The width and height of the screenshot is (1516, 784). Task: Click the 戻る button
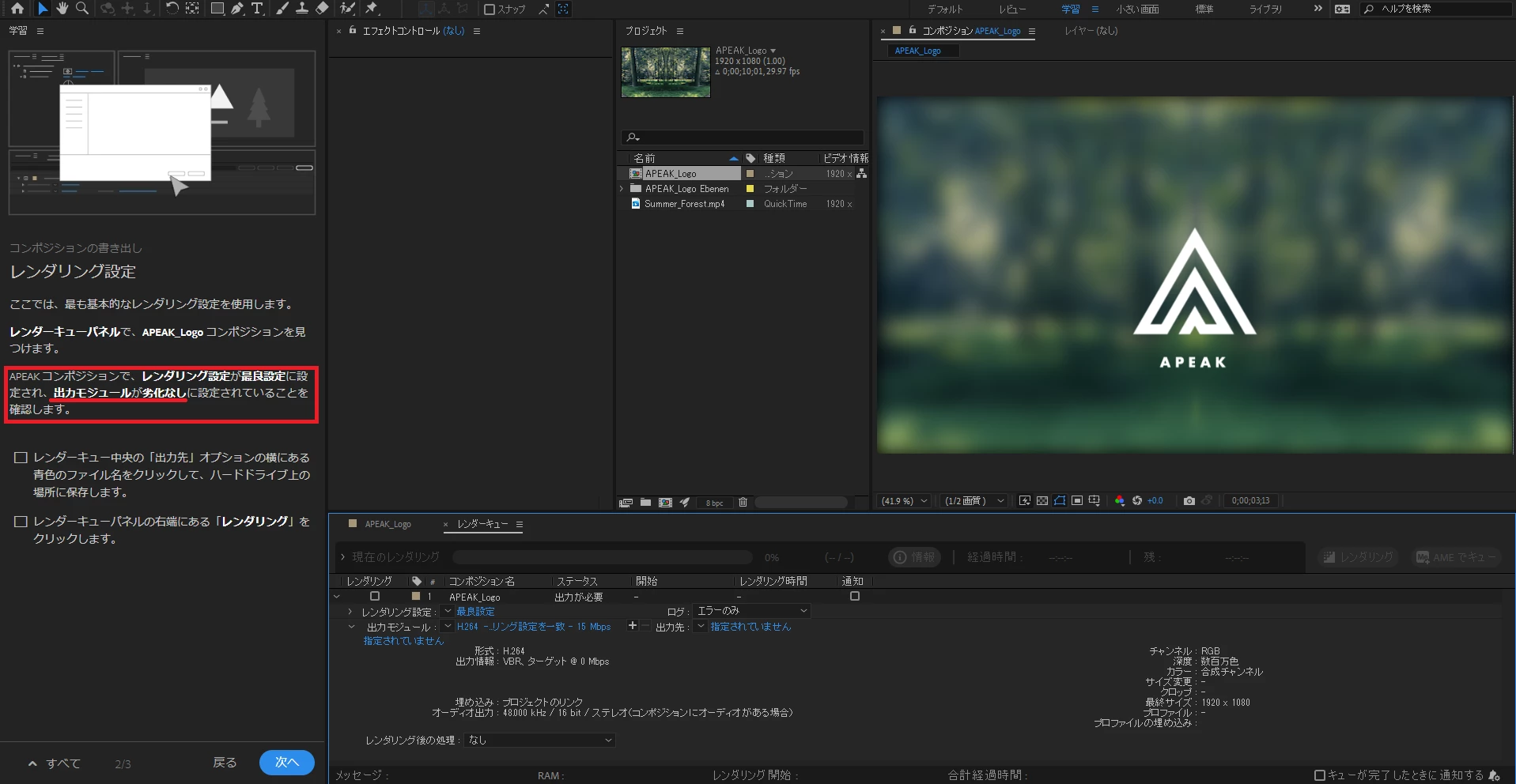pyautogui.click(x=225, y=763)
